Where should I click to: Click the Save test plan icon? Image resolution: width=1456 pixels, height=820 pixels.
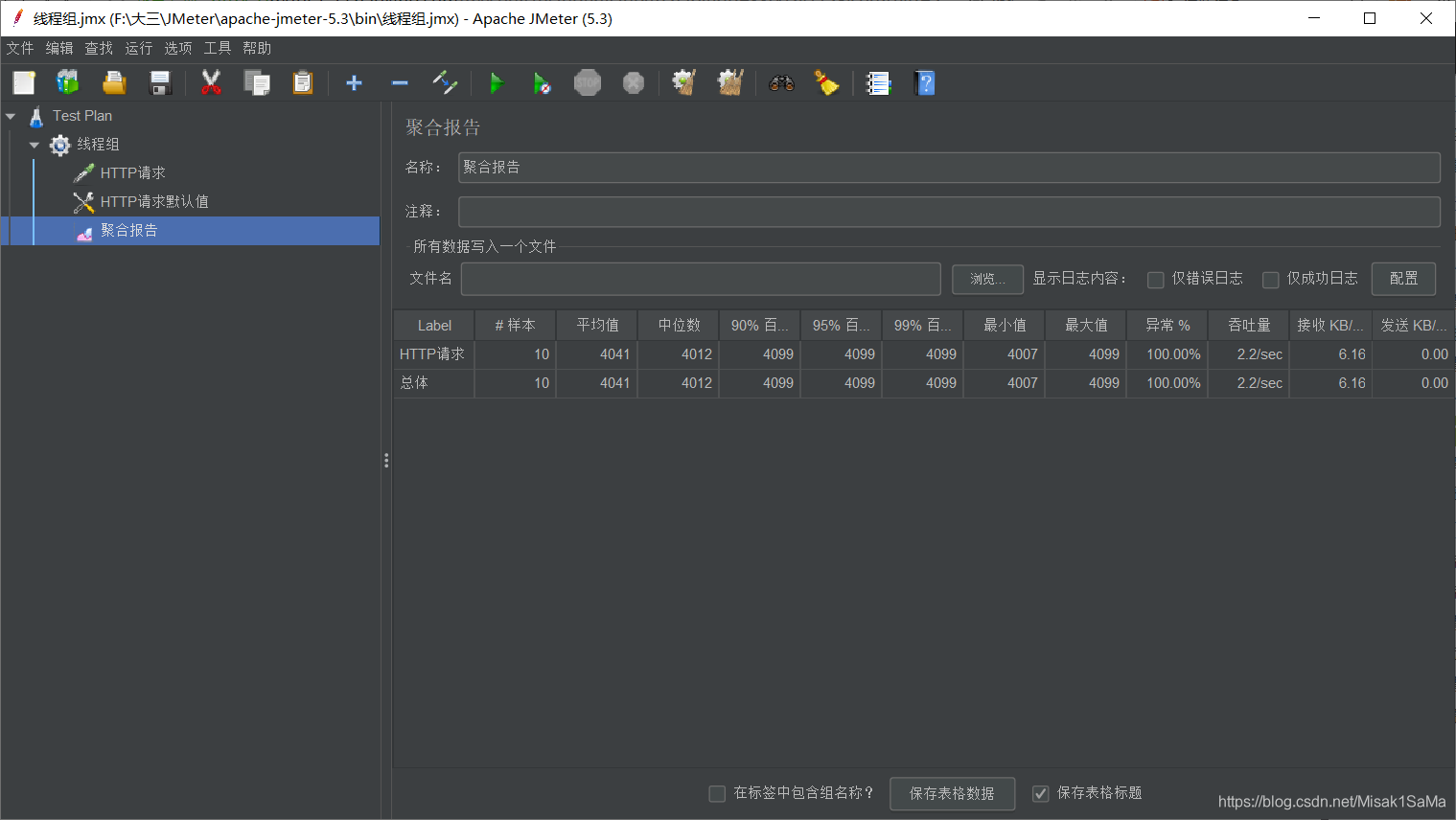(x=160, y=83)
